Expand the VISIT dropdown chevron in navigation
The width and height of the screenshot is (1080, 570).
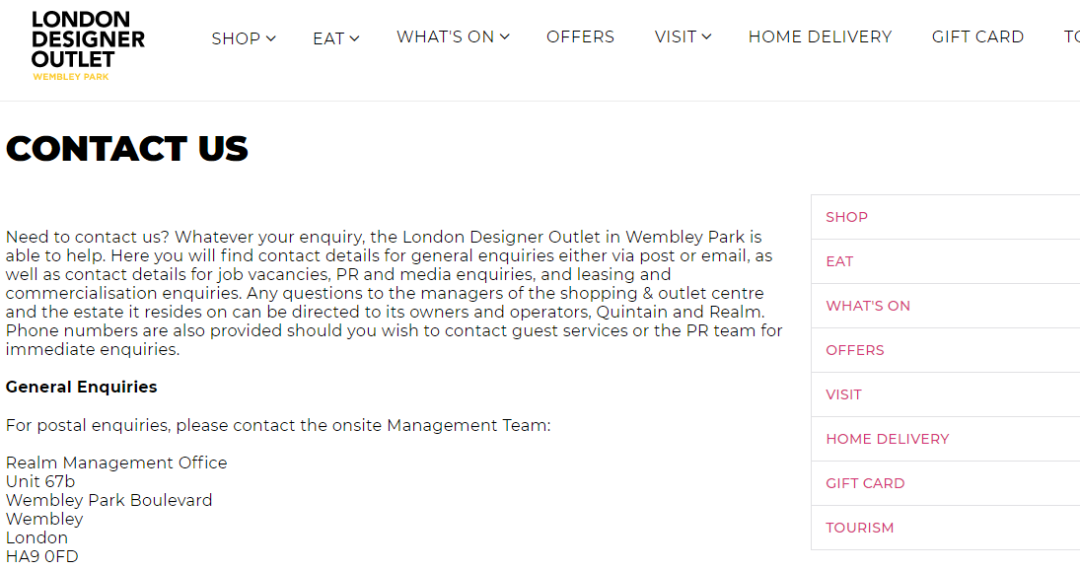click(707, 36)
